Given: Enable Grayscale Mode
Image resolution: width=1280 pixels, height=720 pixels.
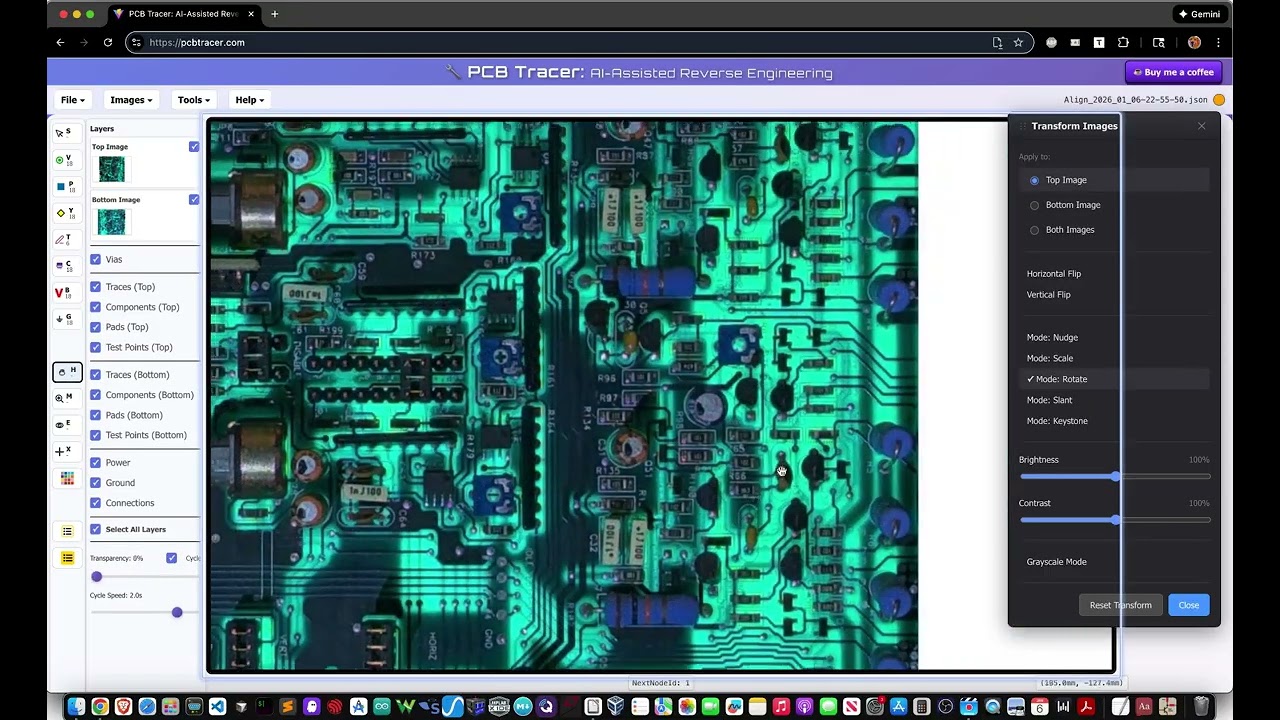Looking at the screenshot, I should click(x=1056, y=562).
